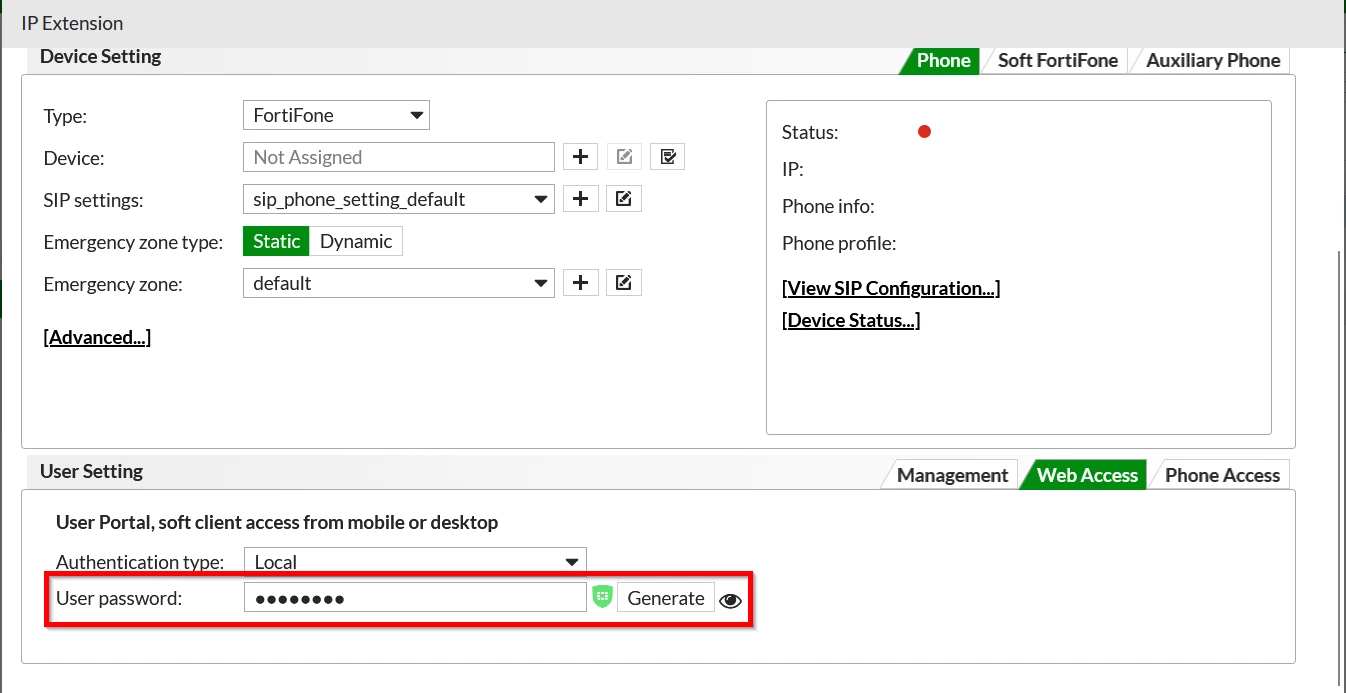Click the 'Emergency zone type:' label
Viewport: 1346px width, 693px height.
click(x=133, y=242)
